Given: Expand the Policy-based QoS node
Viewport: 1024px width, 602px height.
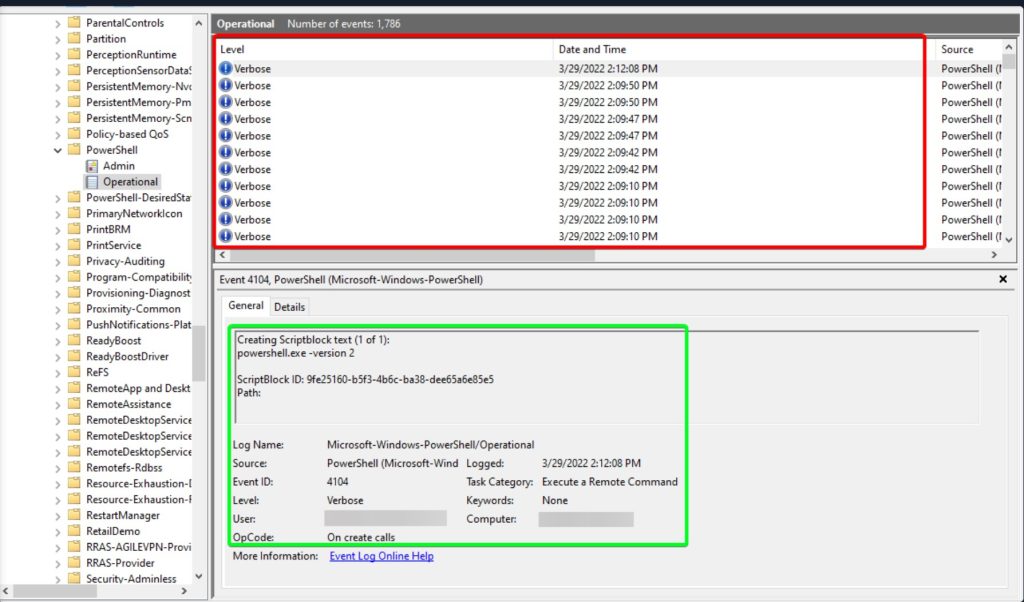Looking at the screenshot, I should pyautogui.click(x=58, y=134).
